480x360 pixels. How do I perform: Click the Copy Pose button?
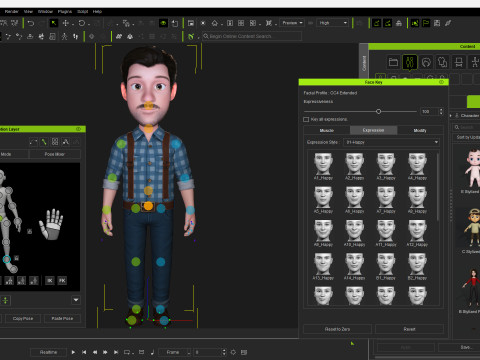click(23, 318)
